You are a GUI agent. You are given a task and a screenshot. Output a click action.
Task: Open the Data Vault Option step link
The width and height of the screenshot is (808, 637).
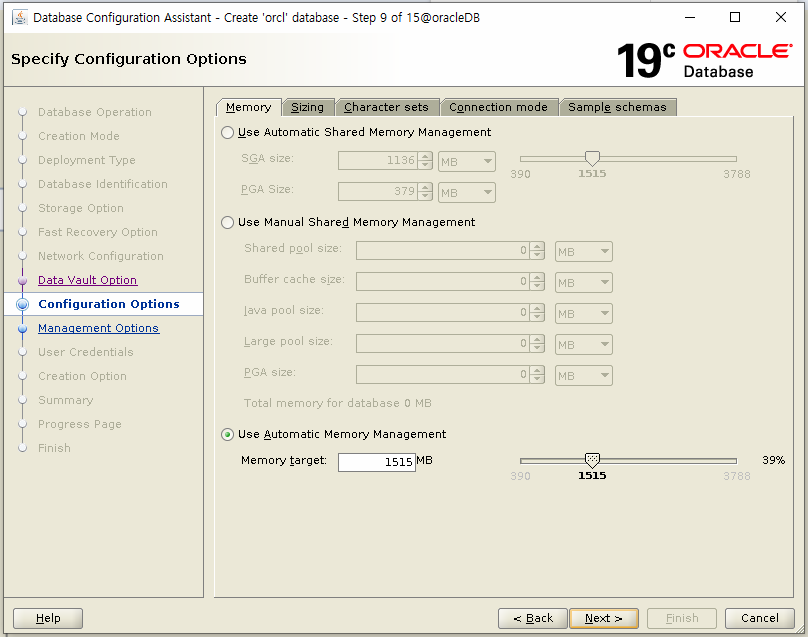click(88, 280)
